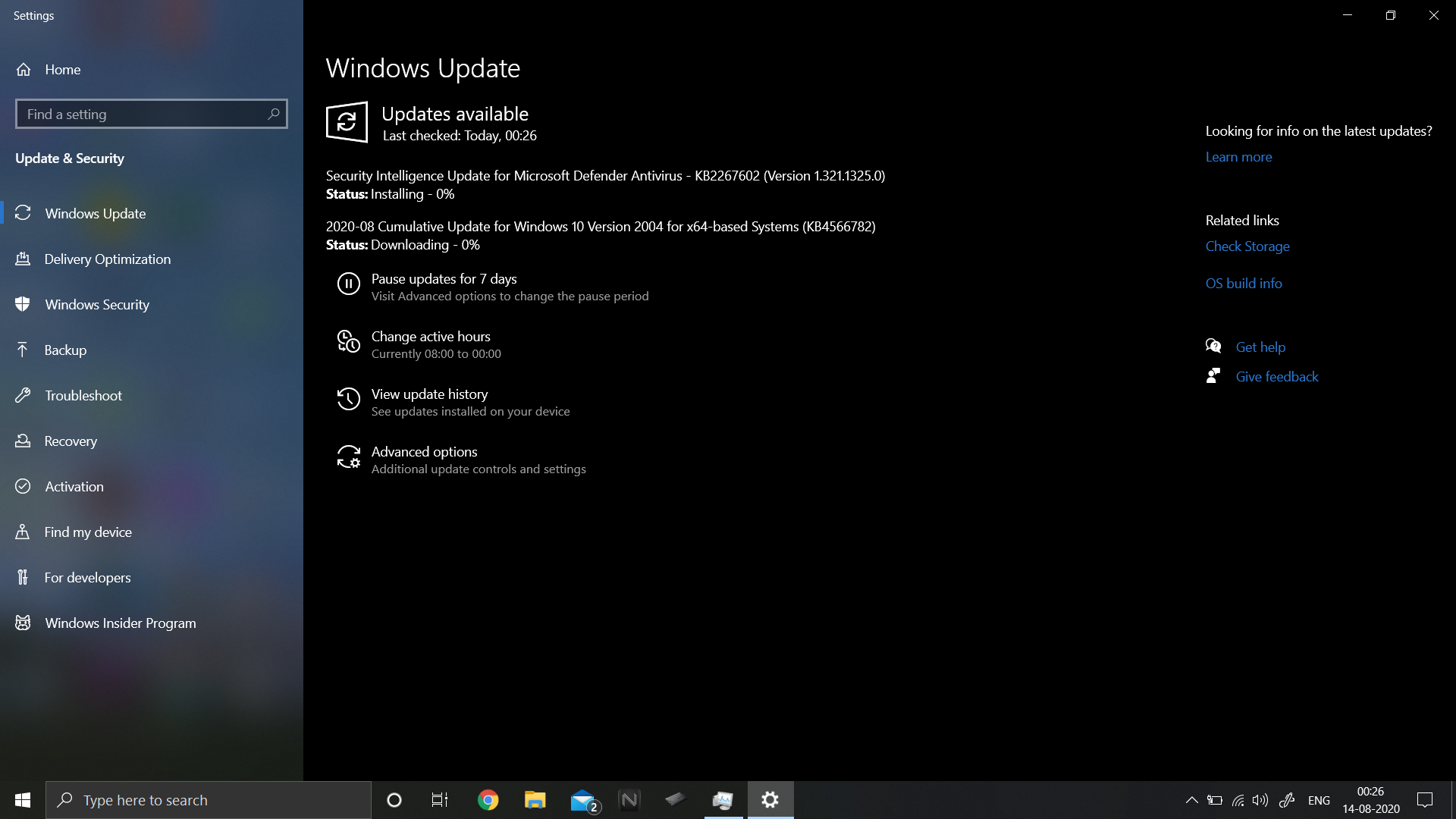The width and height of the screenshot is (1456, 819).
Task: Click the pen Windows Ink tray icon
Action: (1287, 800)
